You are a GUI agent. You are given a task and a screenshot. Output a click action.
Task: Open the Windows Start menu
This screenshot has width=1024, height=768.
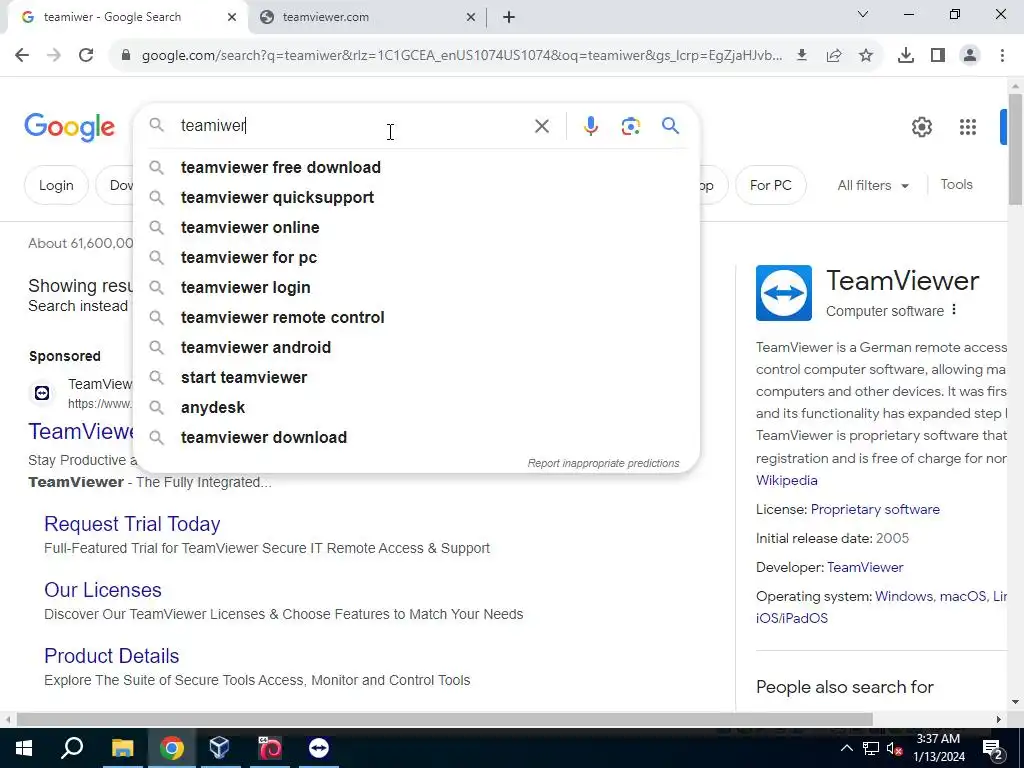coord(23,748)
